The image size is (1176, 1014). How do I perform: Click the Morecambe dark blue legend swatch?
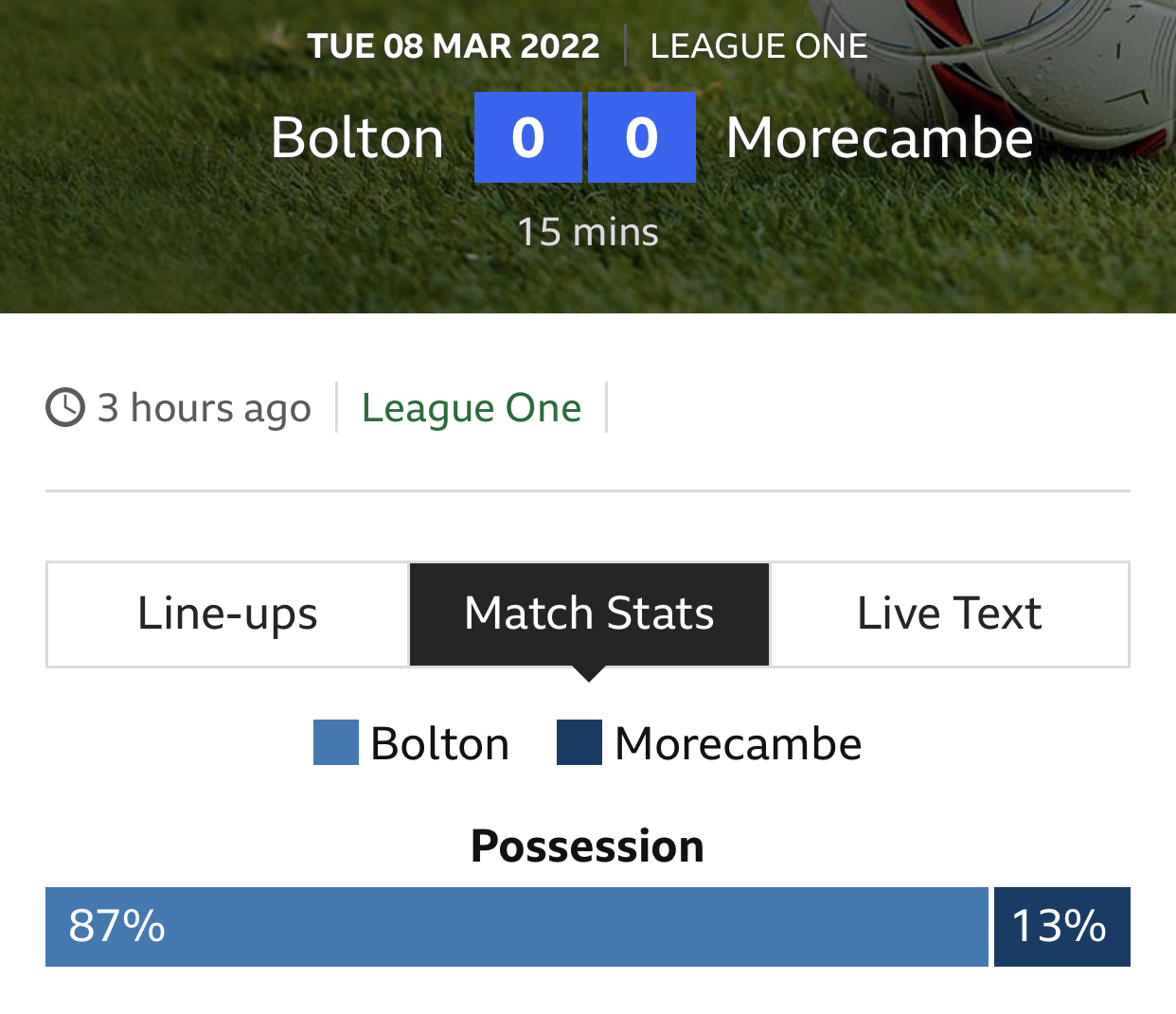(x=579, y=742)
